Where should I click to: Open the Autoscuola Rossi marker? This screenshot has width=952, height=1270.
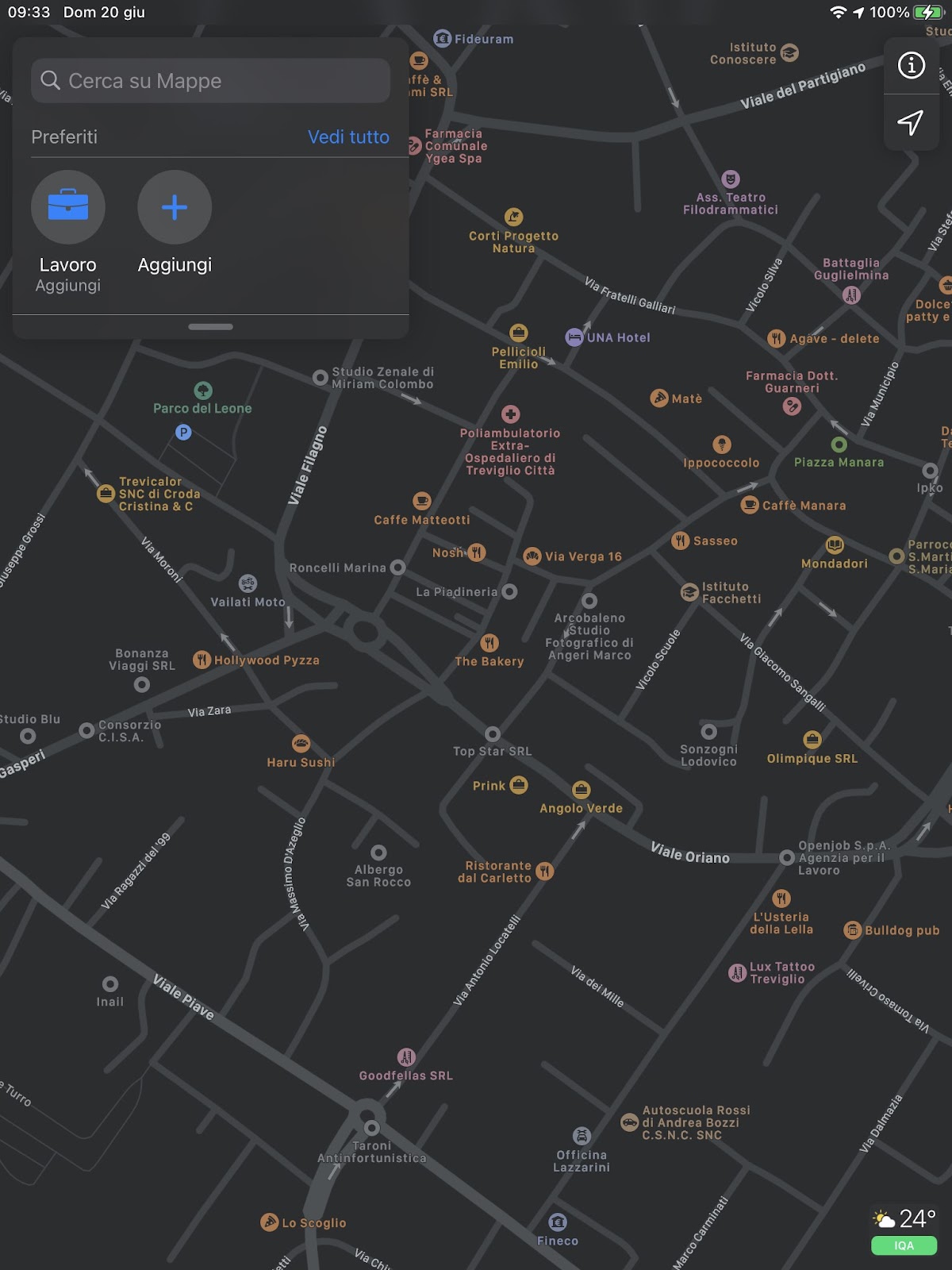click(x=630, y=1122)
